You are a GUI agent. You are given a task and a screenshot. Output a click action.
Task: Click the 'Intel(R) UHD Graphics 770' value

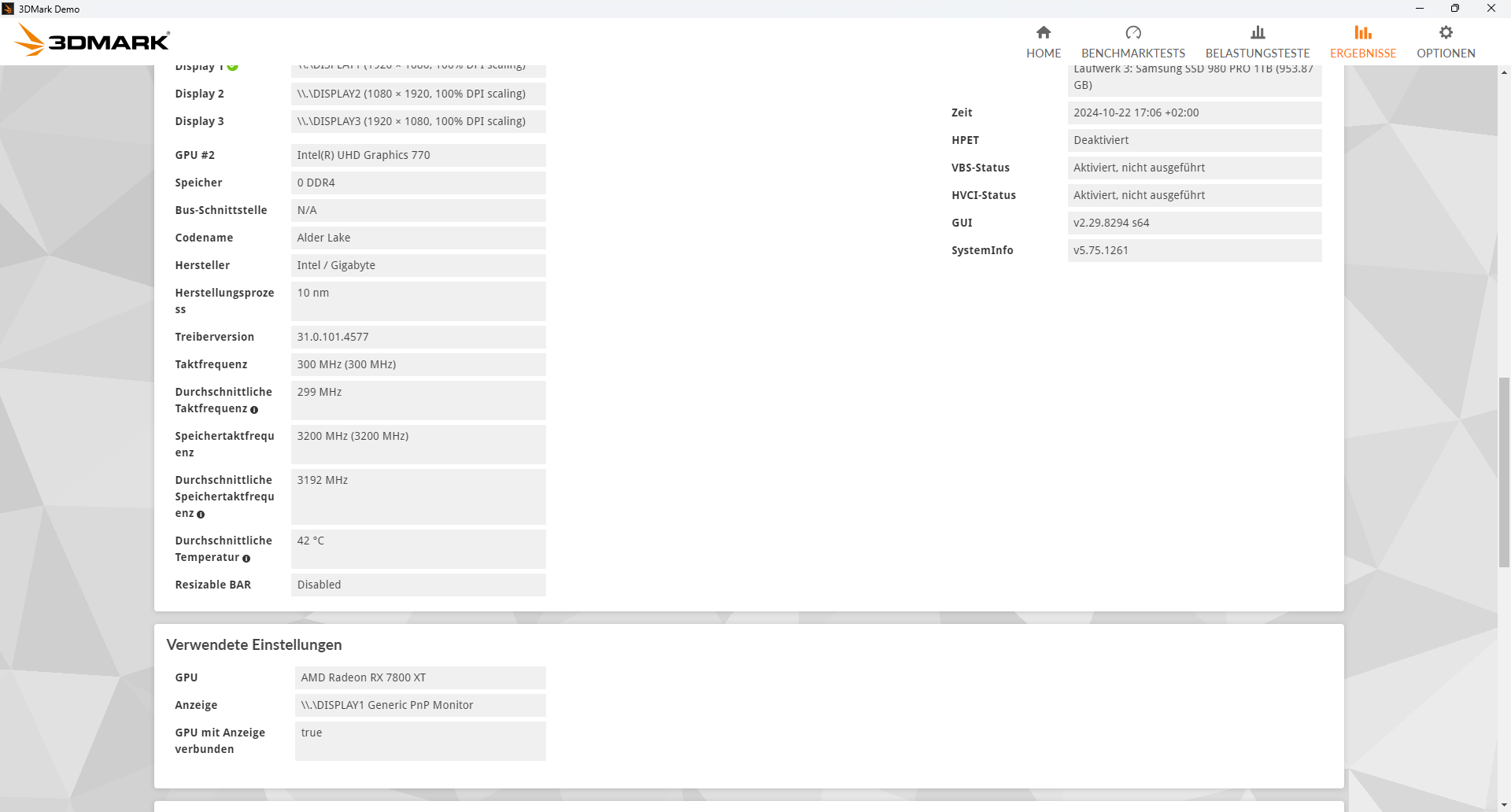point(419,155)
